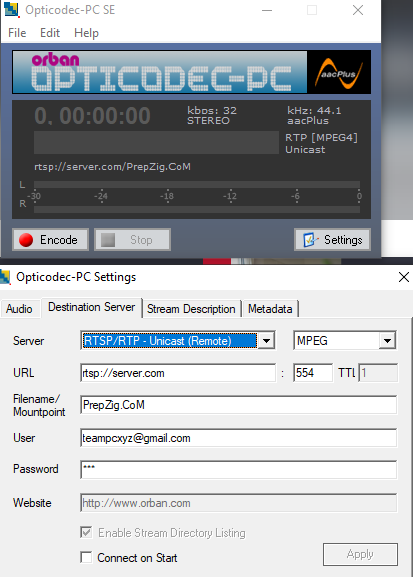Open the File menu
Viewport: 413px width, 577px height.
tap(17, 33)
